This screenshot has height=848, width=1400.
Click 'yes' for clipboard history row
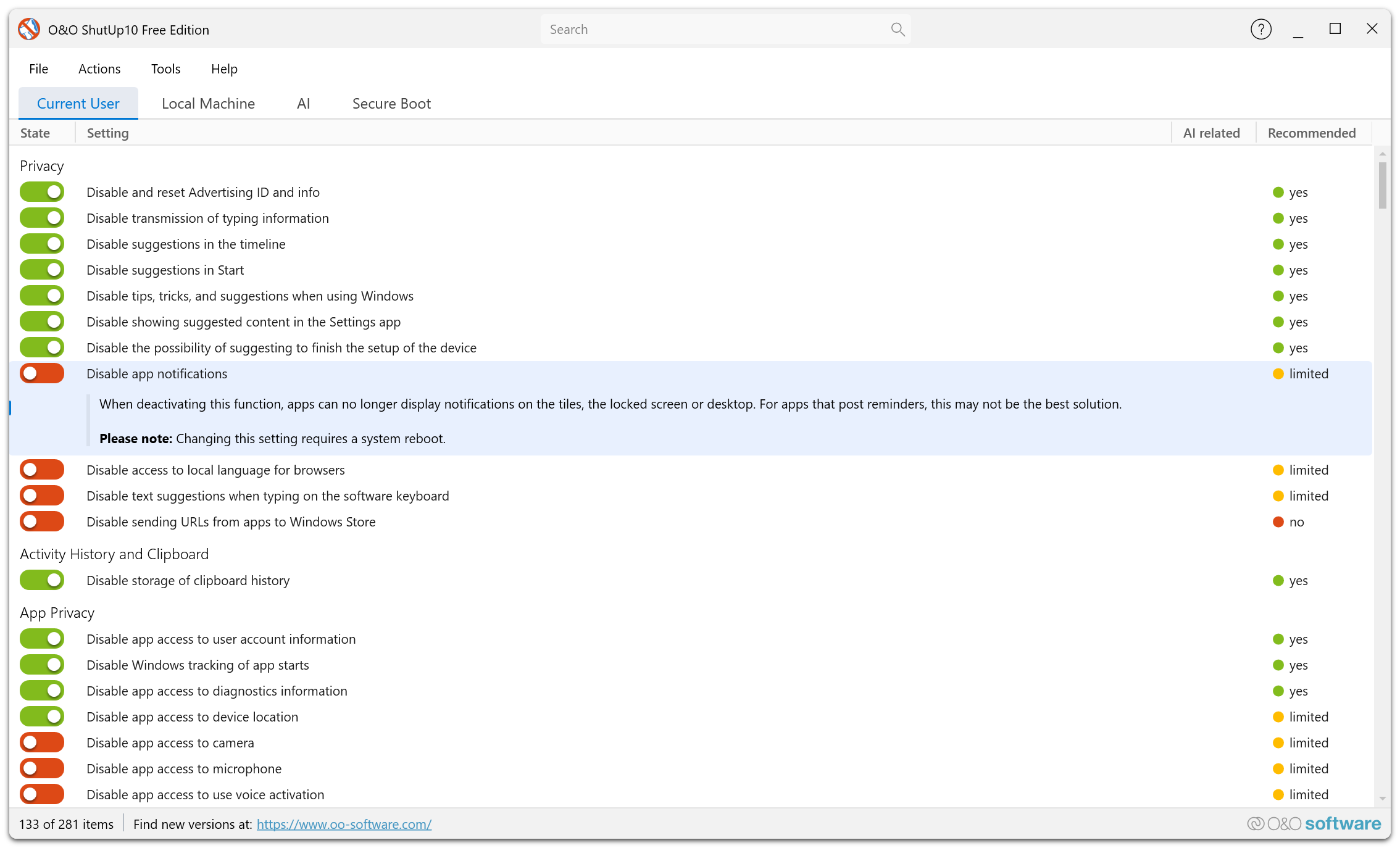pos(1298,580)
